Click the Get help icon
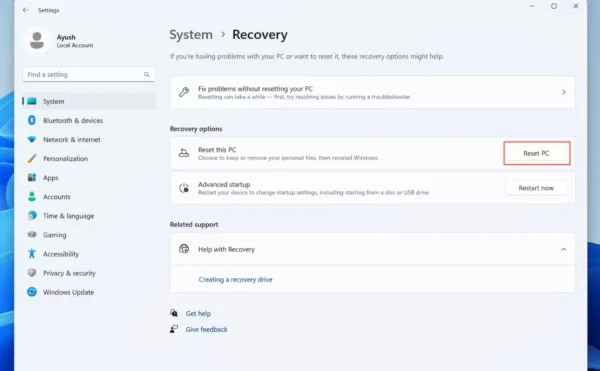 click(x=174, y=313)
